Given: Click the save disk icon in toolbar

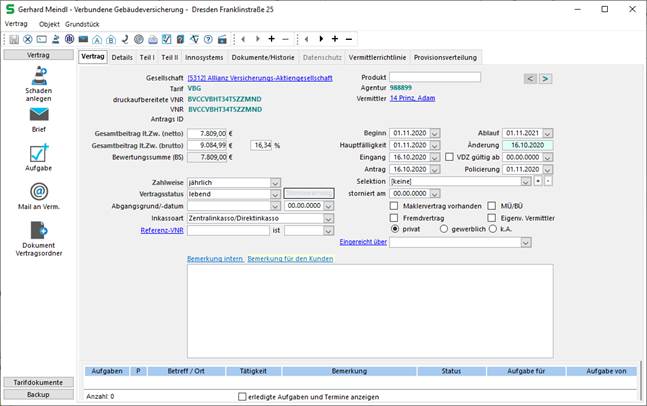Looking at the screenshot, I should point(14,39).
